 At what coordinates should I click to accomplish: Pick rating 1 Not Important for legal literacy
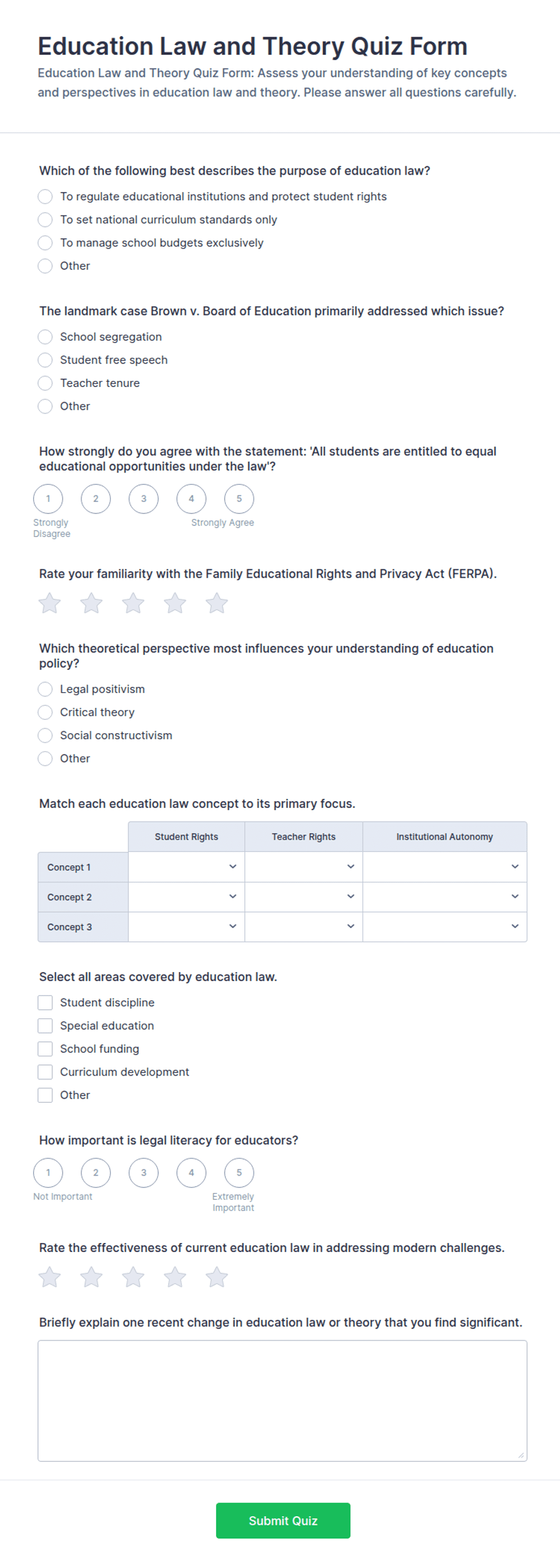point(48,1173)
